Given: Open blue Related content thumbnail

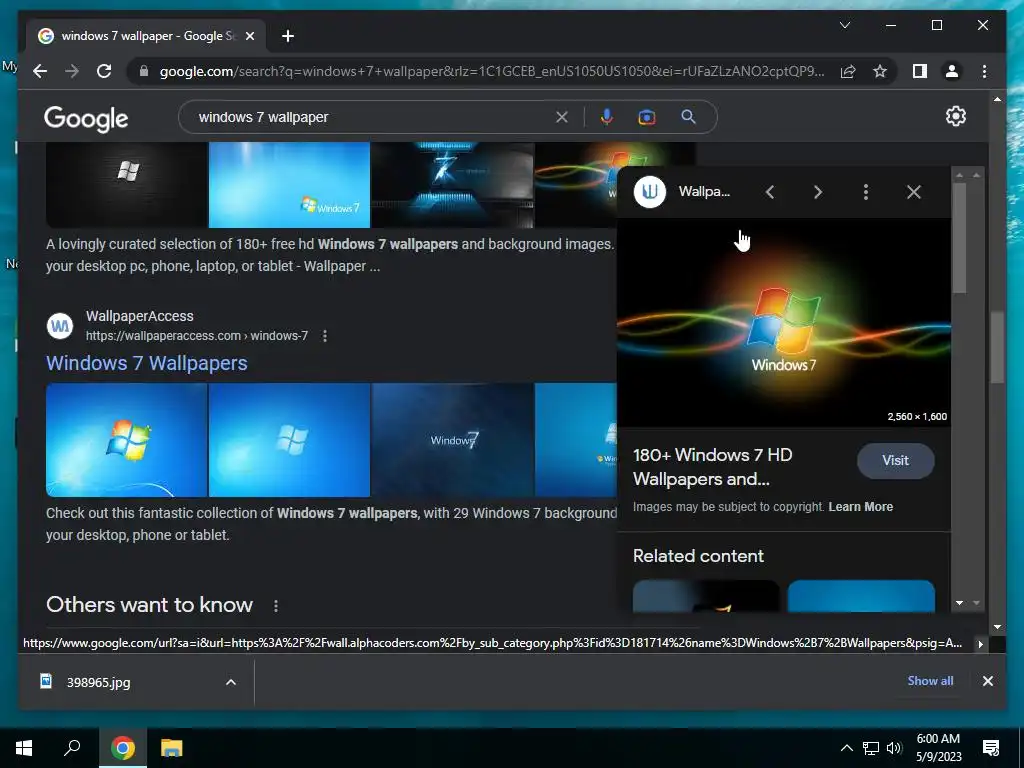Looking at the screenshot, I should 861,596.
